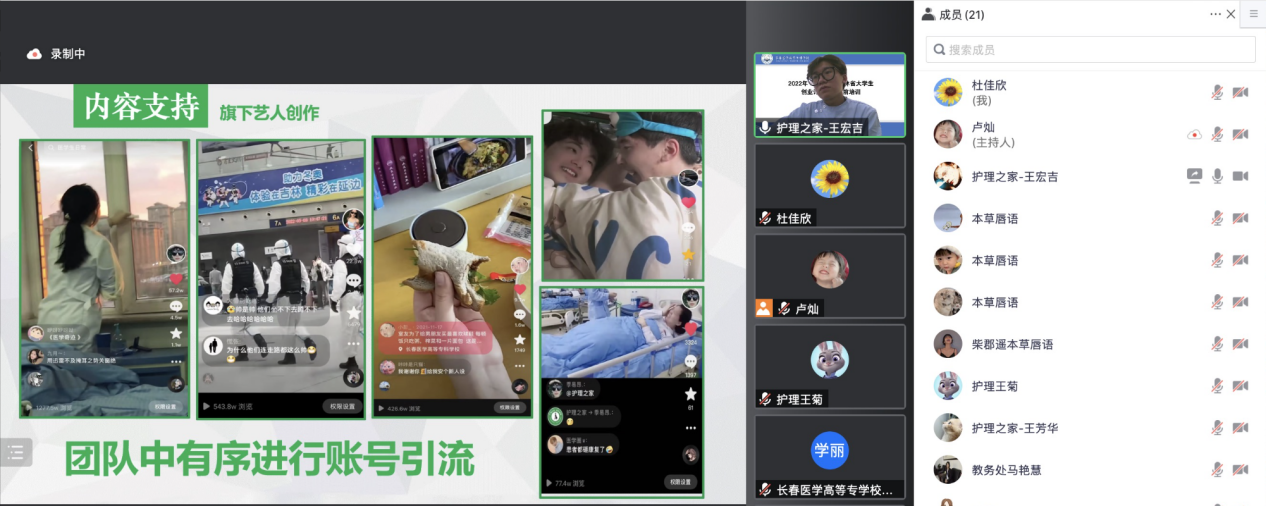
Task: Click the cloud recording icon beside 卢灿
Action: click(1194, 134)
